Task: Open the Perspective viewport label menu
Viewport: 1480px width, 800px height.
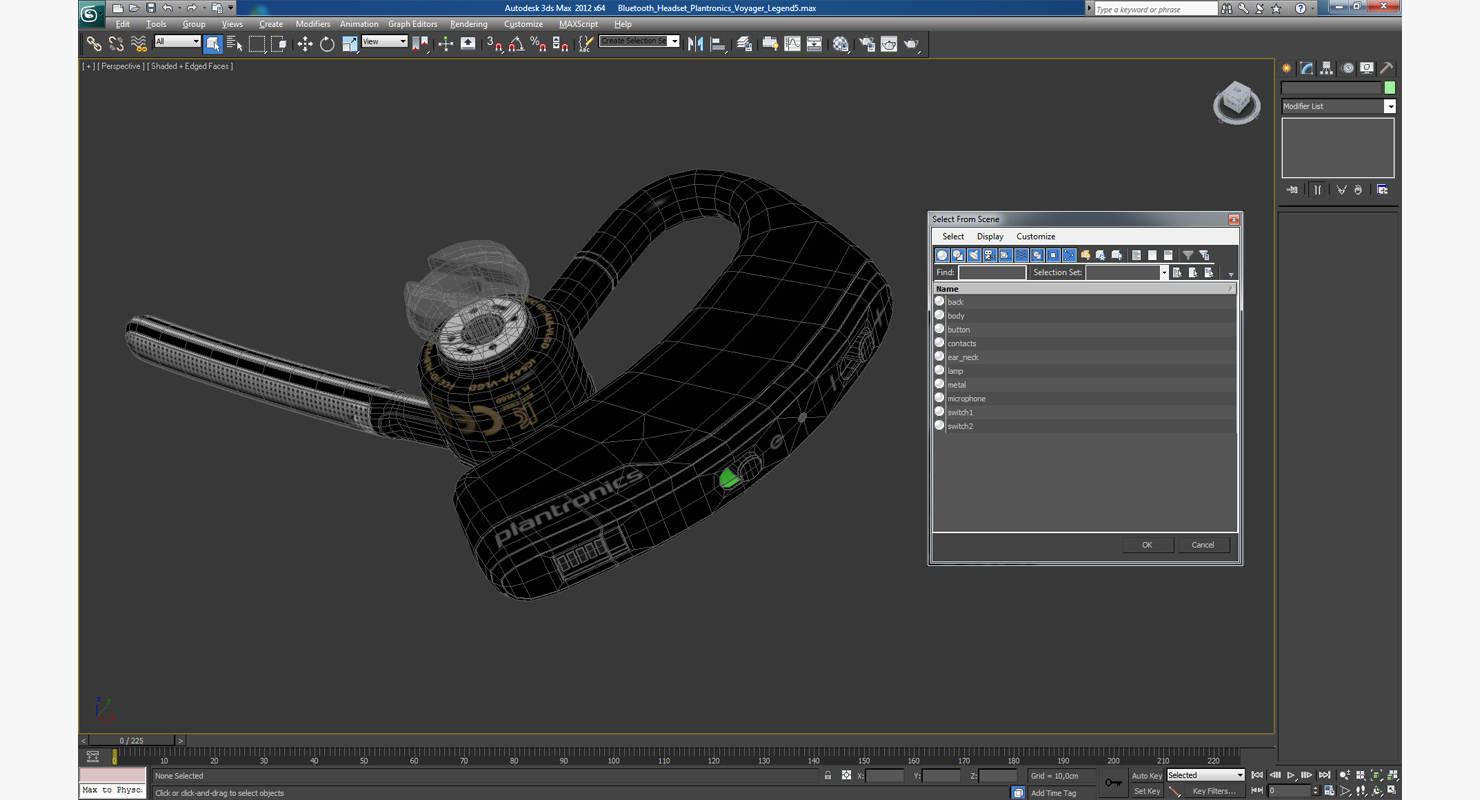Action: point(120,66)
